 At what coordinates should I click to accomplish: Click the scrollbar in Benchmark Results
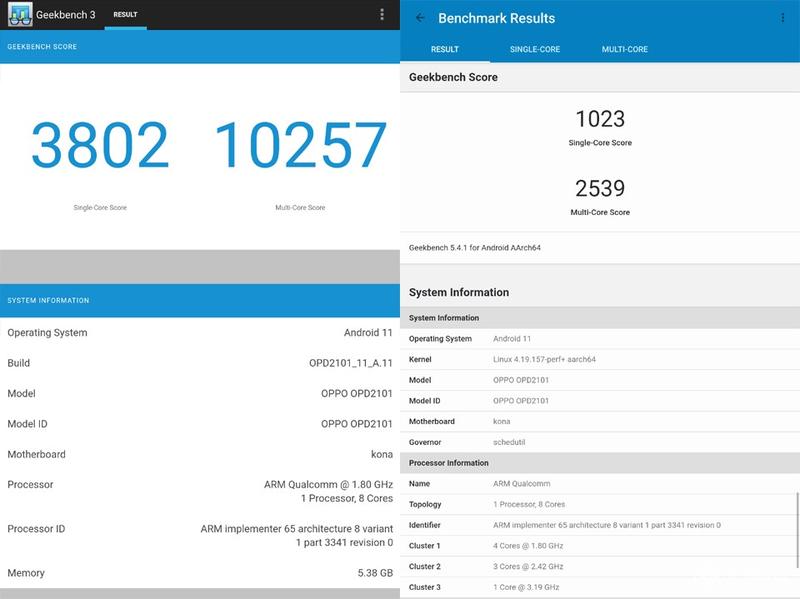pyautogui.click(x=796, y=529)
